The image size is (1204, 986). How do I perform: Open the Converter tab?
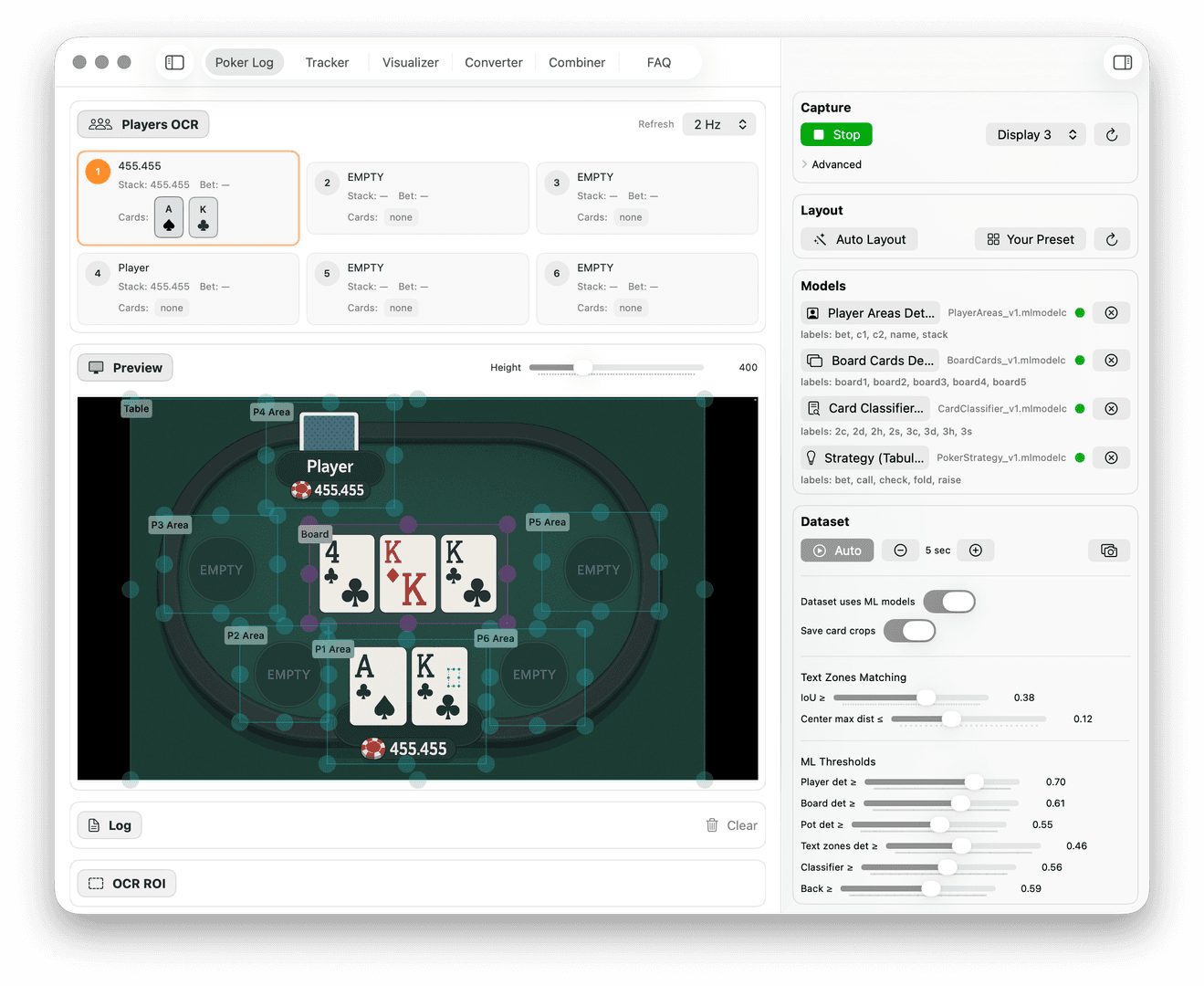(x=494, y=62)
